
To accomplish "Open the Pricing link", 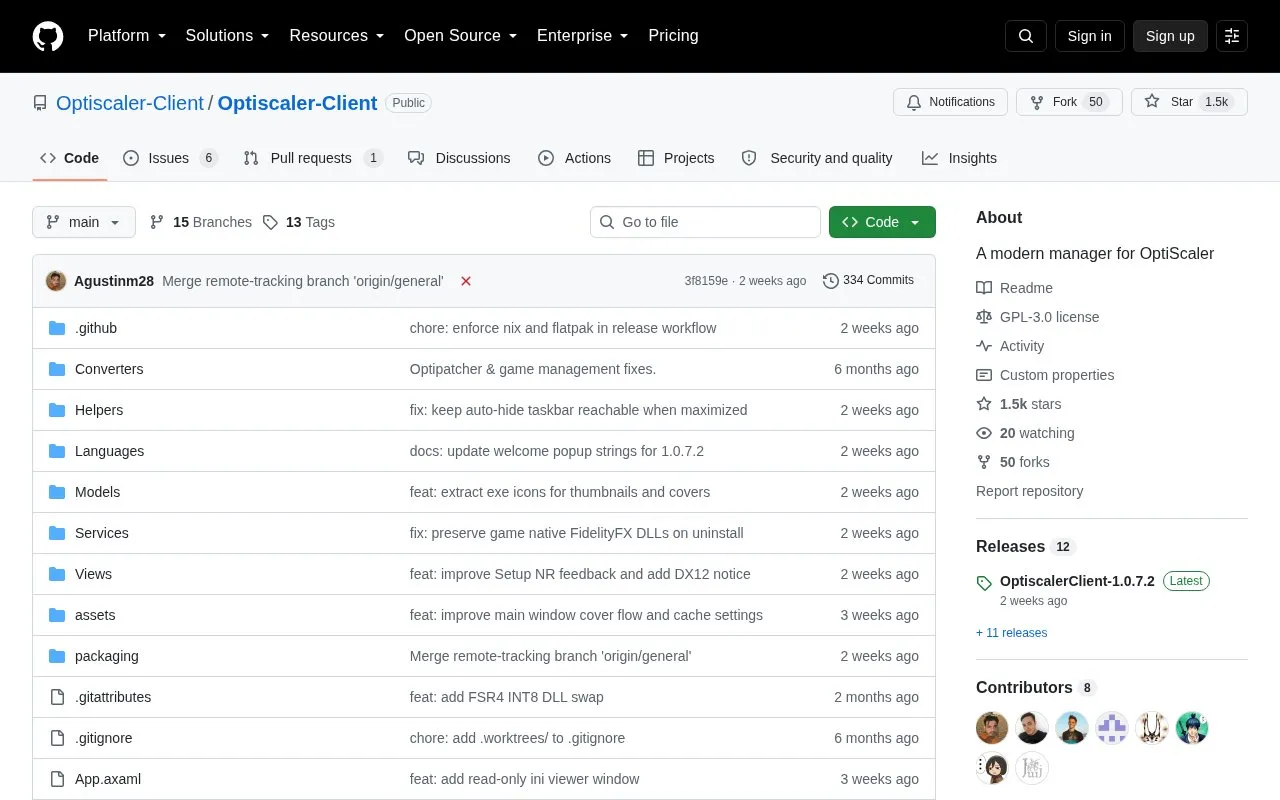I will (673, 36).
